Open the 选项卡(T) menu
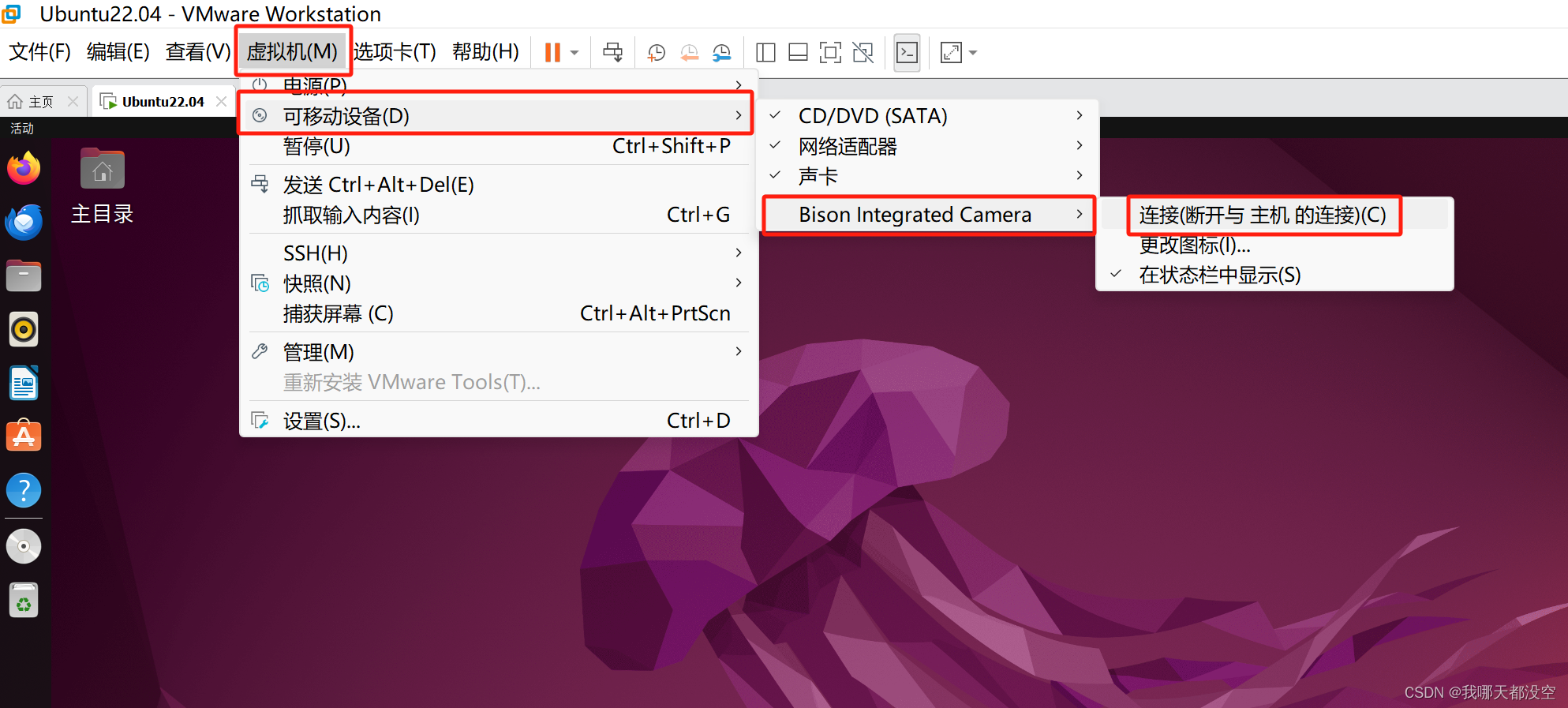1568x708 pixels. [x=395, y=52]
